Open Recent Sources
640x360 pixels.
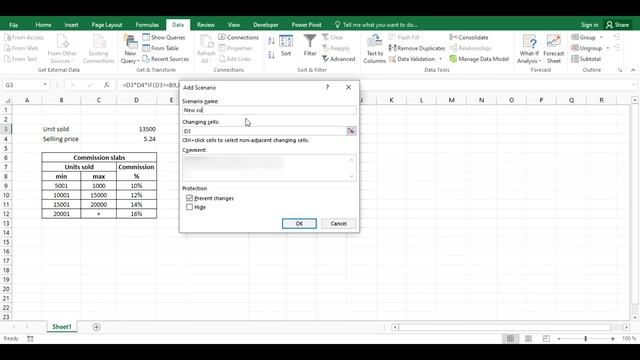pyautogui.click(x=166, y=59)
